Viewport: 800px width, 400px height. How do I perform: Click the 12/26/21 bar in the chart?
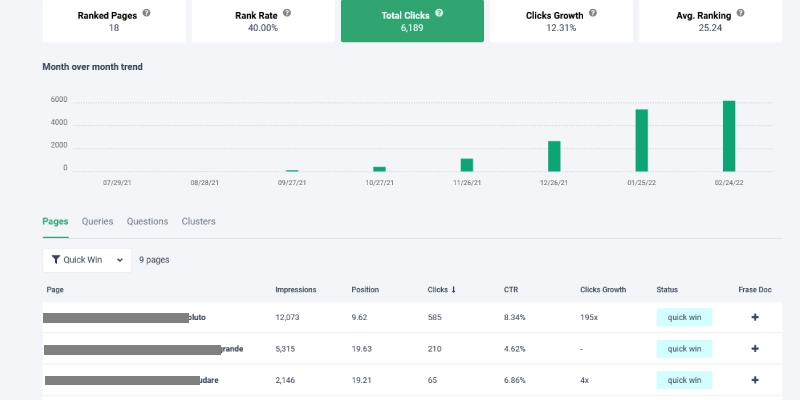click(554, 156)
